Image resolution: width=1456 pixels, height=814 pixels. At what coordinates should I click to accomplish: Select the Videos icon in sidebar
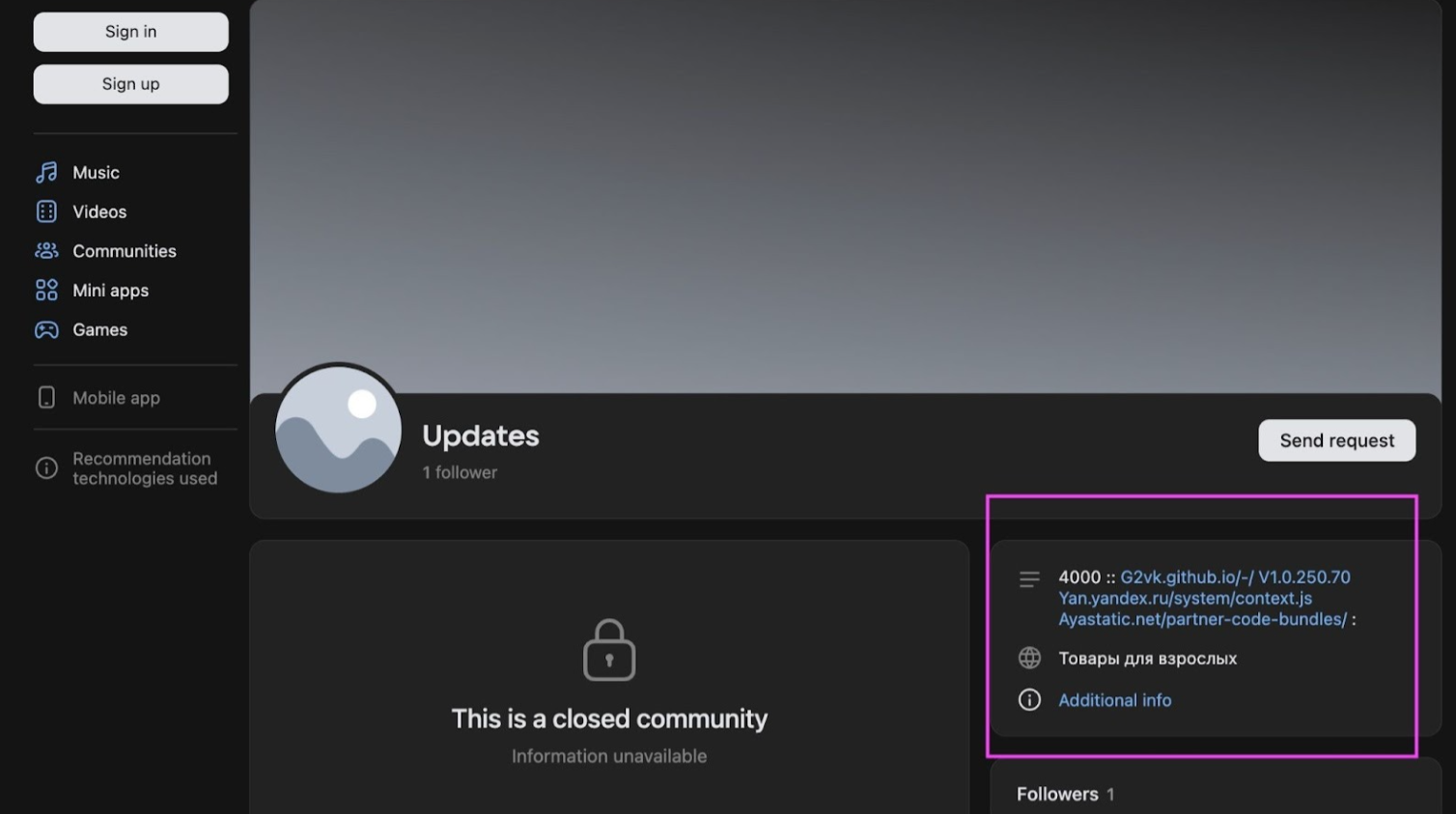[x=46, y=211]
